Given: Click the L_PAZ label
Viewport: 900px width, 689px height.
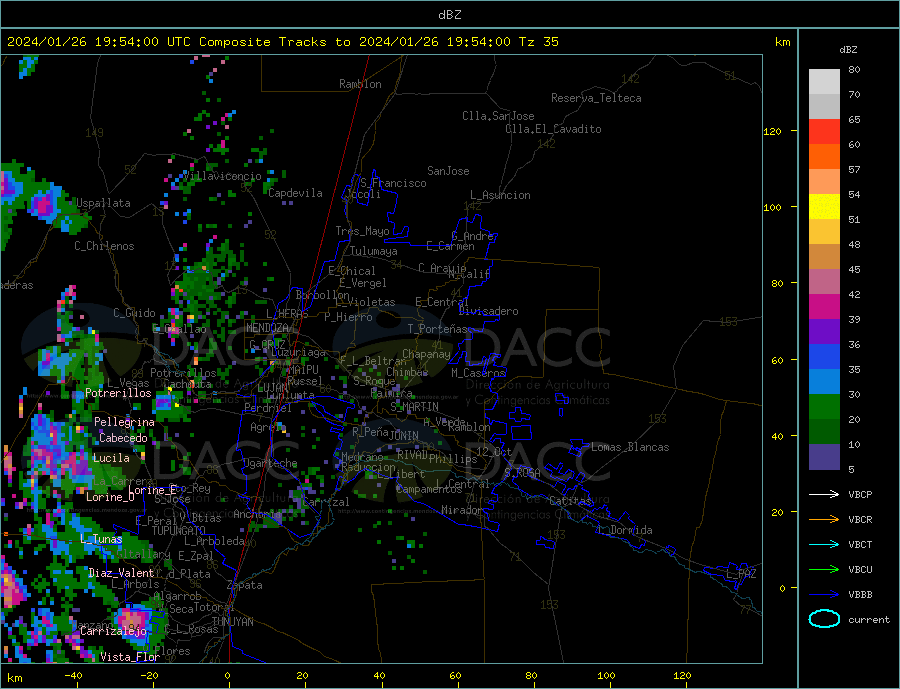Looking at the screenshot, I should click(x=742, y=574).
